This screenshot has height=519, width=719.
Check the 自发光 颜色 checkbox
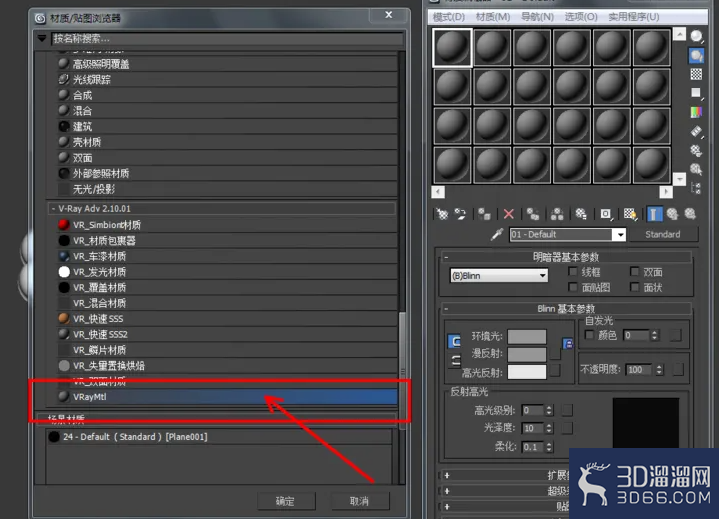coord(589,335)
